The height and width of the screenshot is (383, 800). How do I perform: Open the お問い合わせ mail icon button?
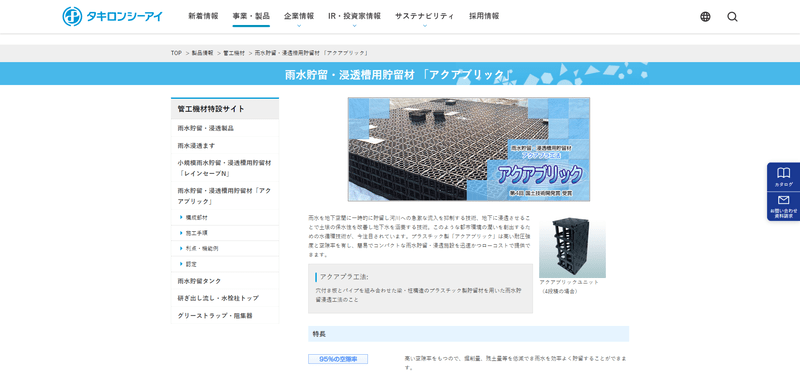tap(783, 207)
